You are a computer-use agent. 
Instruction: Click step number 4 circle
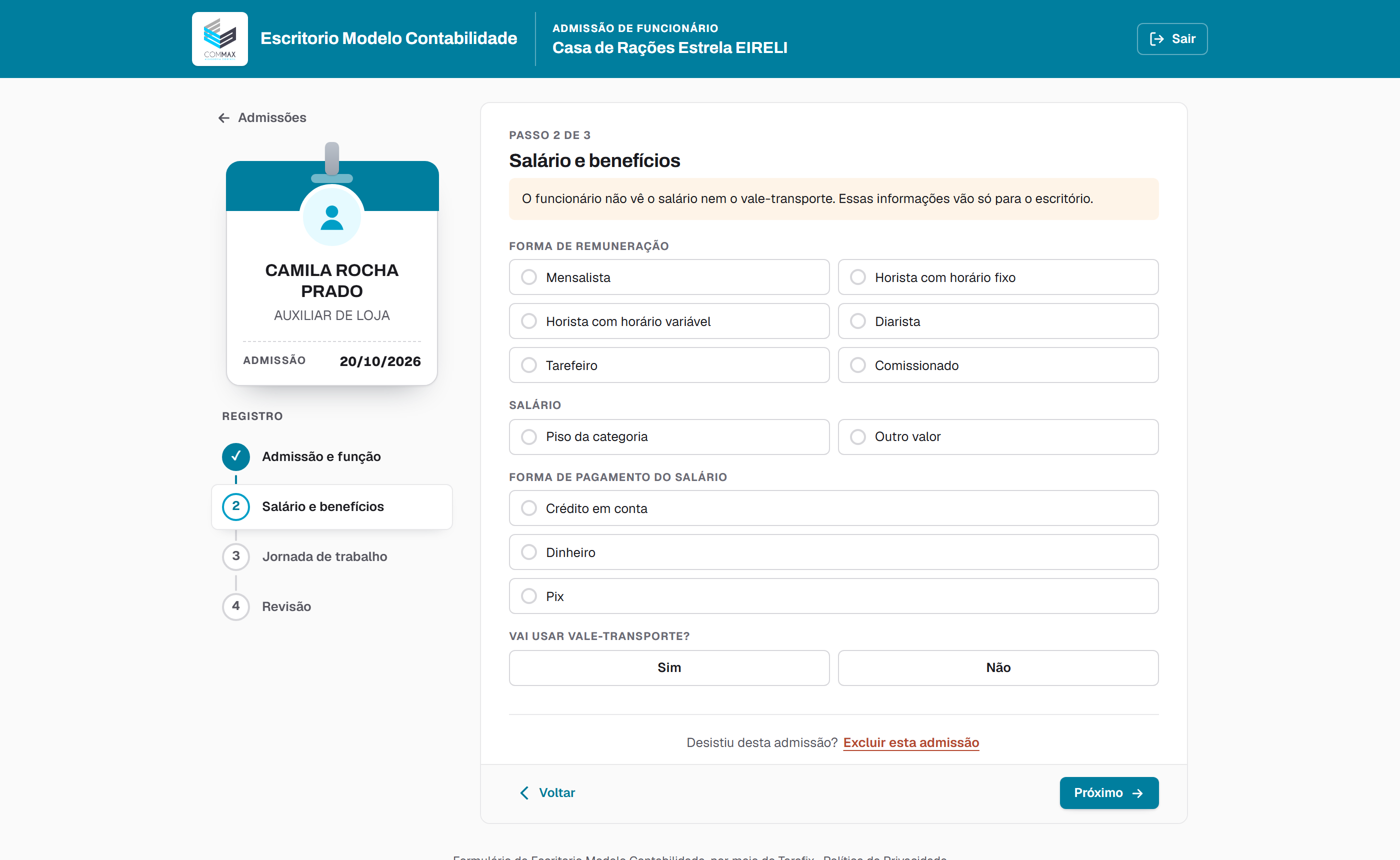tap(236, 606)
